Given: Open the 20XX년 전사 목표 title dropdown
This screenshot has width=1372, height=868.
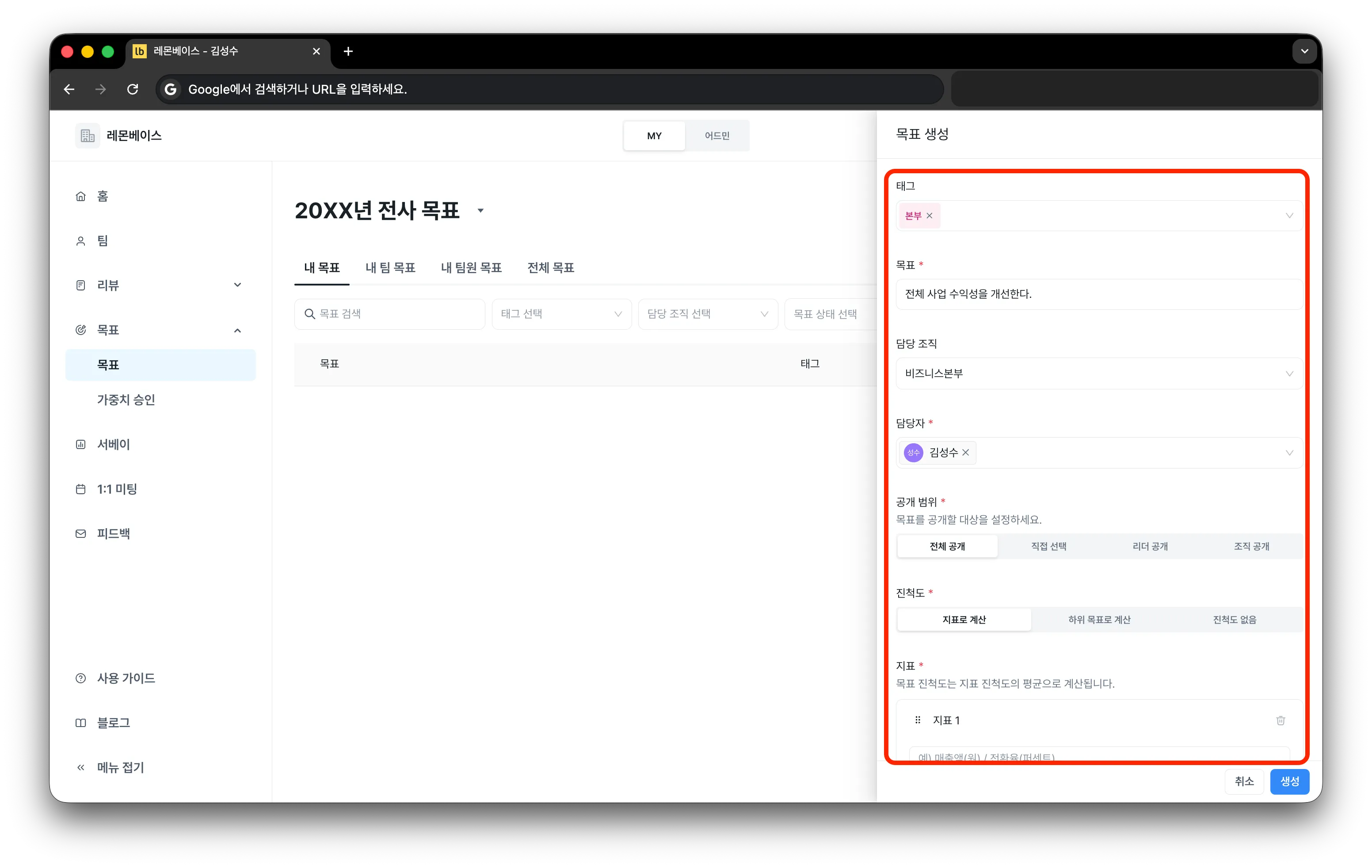Looking at the screenshot, I should click(480, 211).
